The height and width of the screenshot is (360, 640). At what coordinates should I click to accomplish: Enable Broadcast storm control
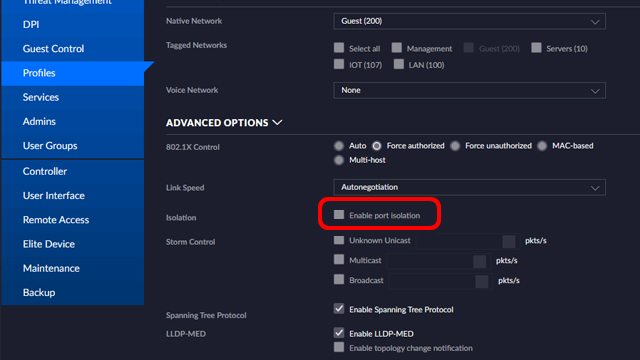[x=339, y=279]
